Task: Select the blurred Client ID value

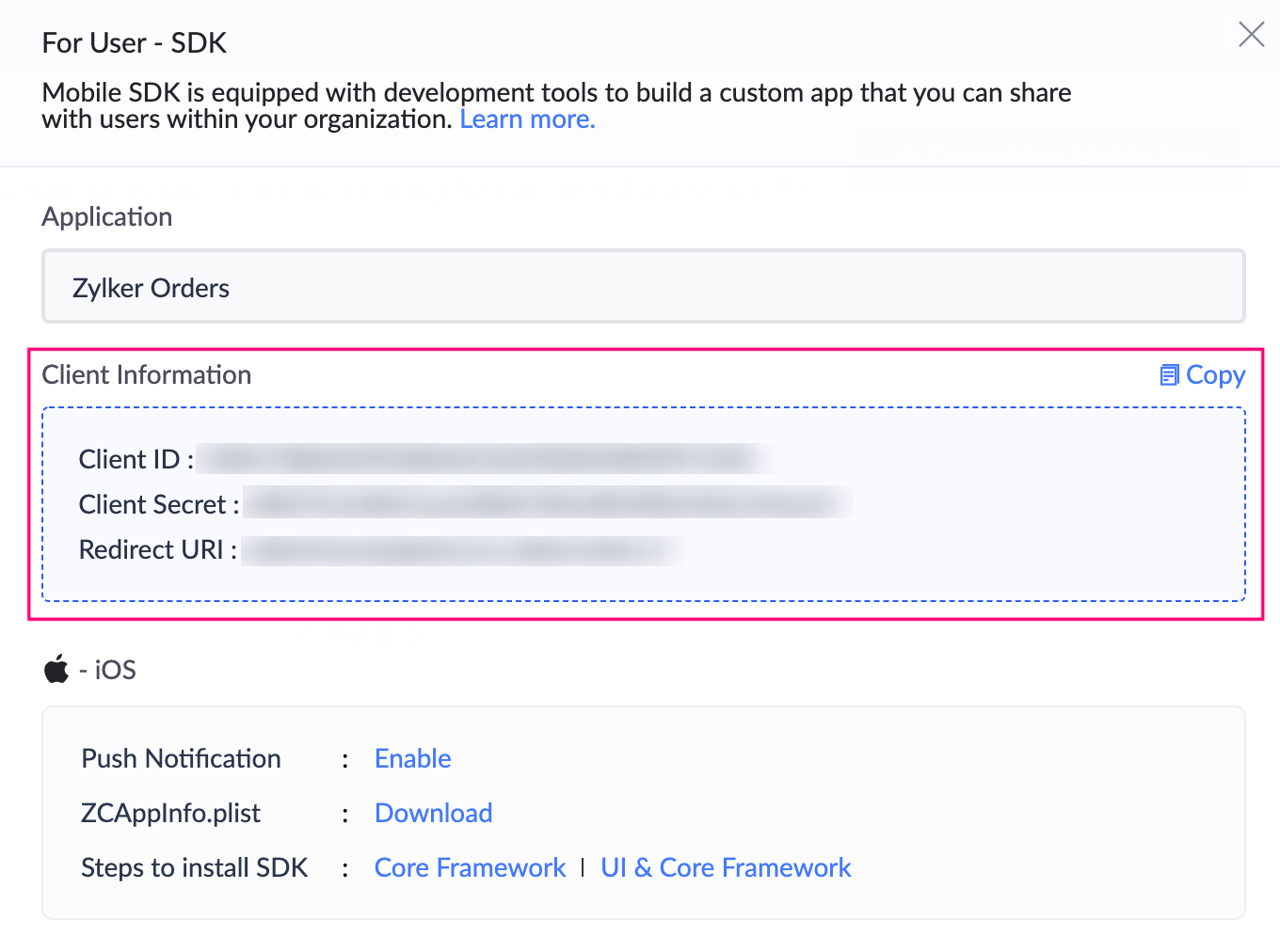Action: [x=483, y=459]
